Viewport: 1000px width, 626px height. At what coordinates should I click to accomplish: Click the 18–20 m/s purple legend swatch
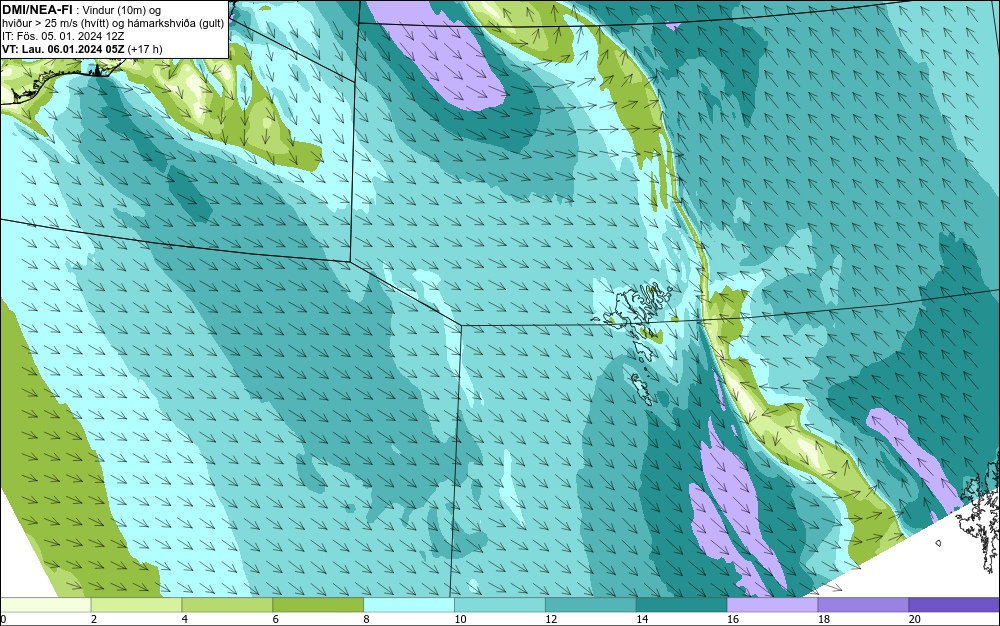click(x=864, y=605)
